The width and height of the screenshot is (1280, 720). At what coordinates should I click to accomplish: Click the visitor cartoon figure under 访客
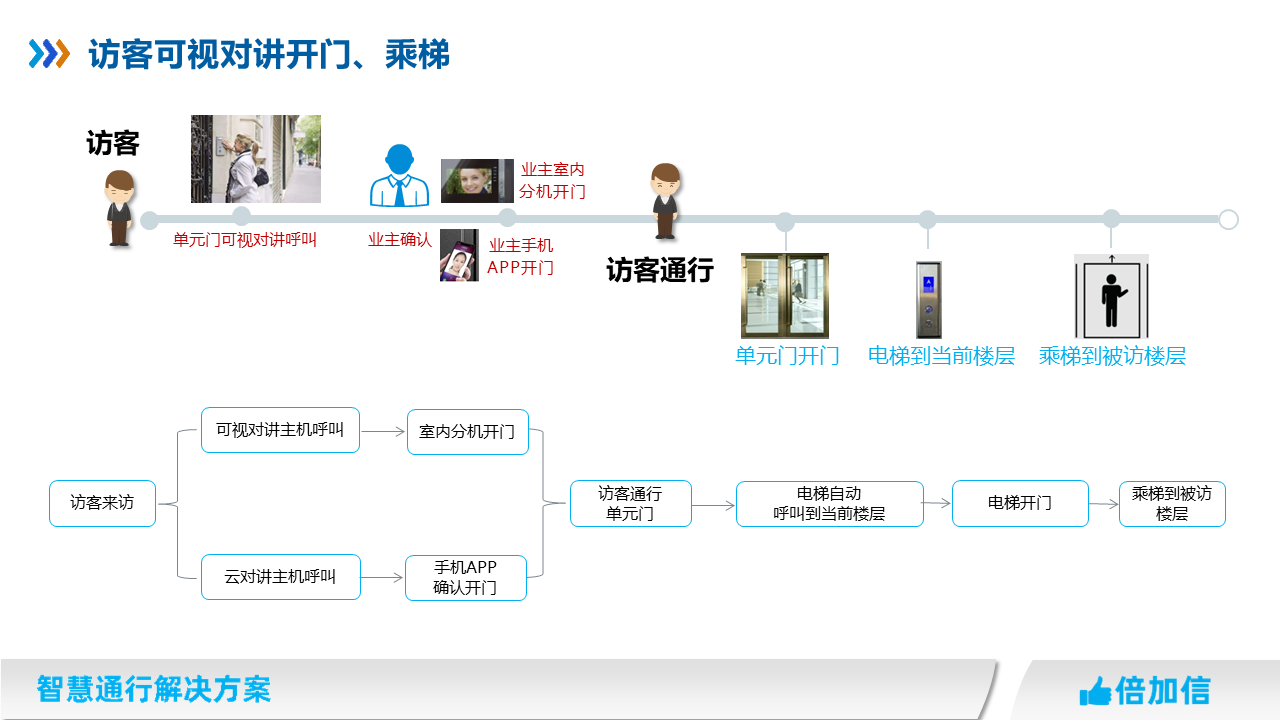[120, 208]
